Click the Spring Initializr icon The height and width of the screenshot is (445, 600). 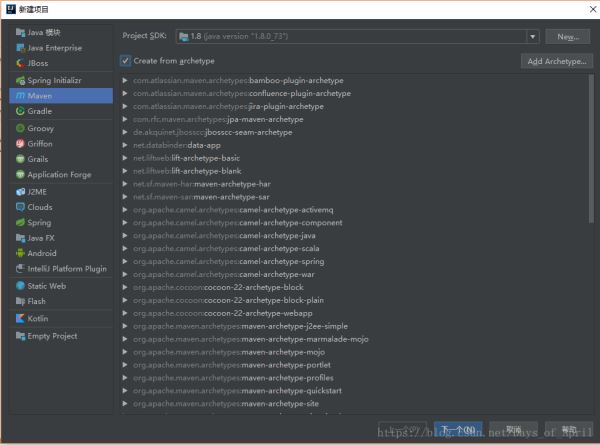point(20,80)
